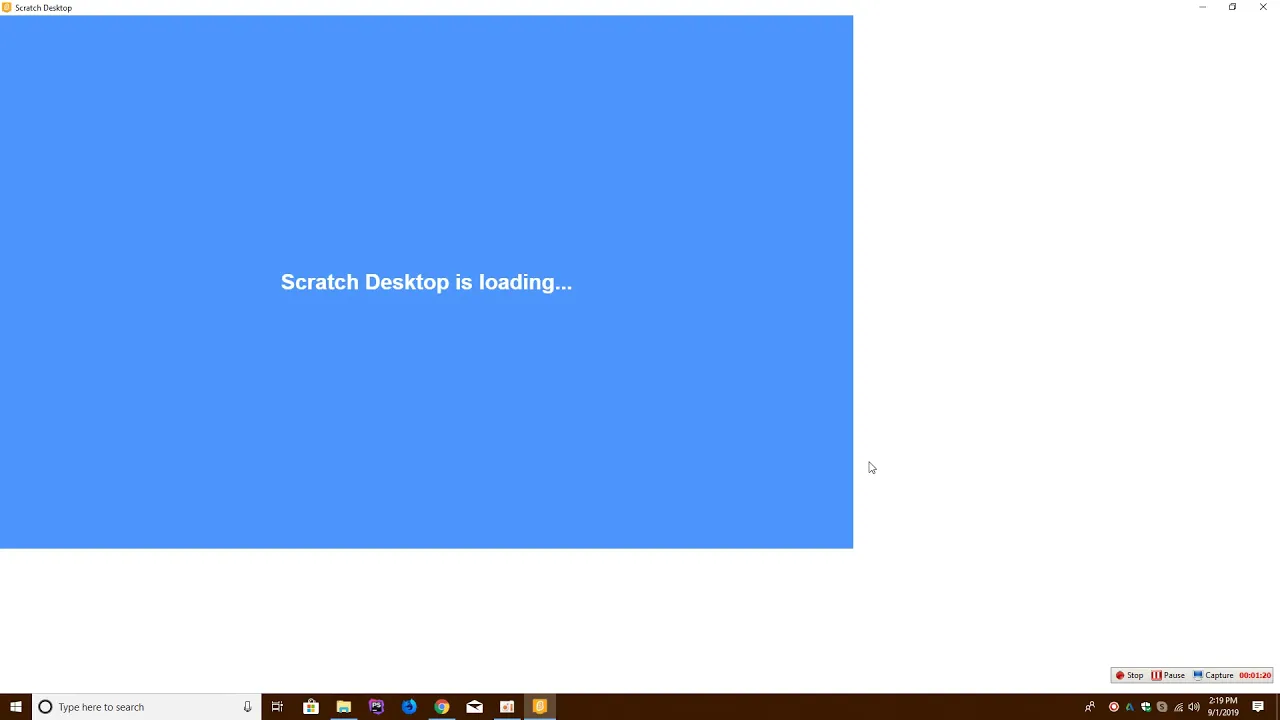Image resolution: width=1280 pixels, height=720 pixels.
Task: Open File Explorer from the taskbar
Action: click(x=343, y=707)
